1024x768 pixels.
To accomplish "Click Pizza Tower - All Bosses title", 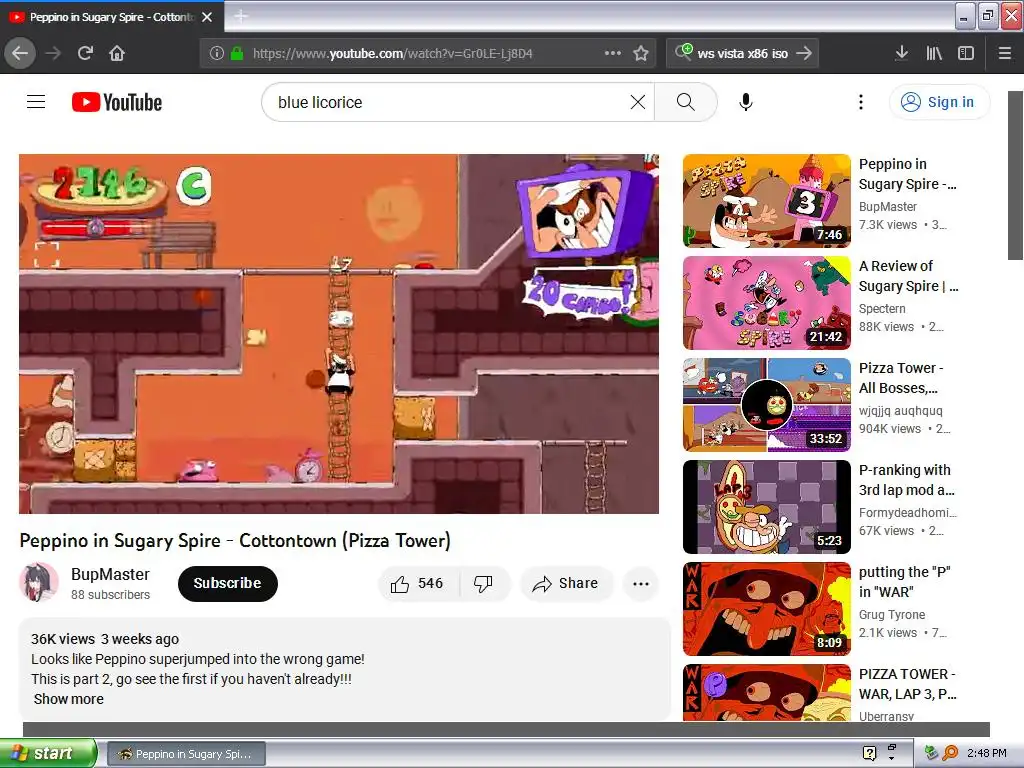I will (901, 377).
